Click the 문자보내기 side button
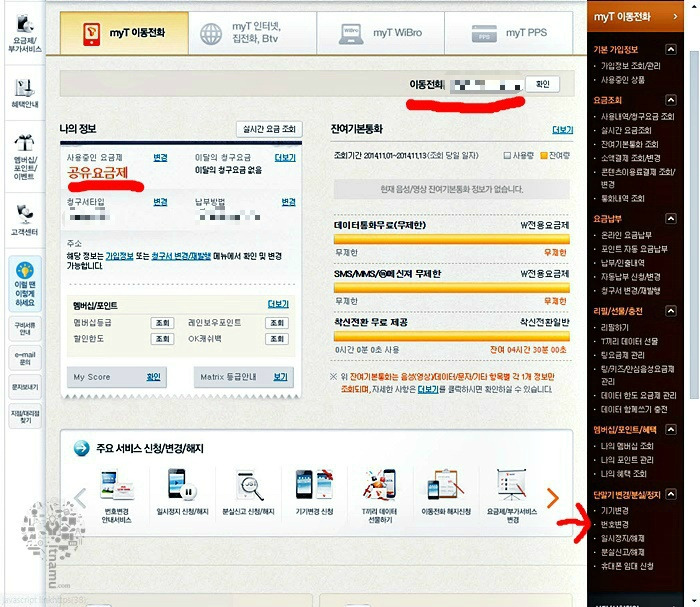This screenshot has width=700, height=607. (25, 387)
